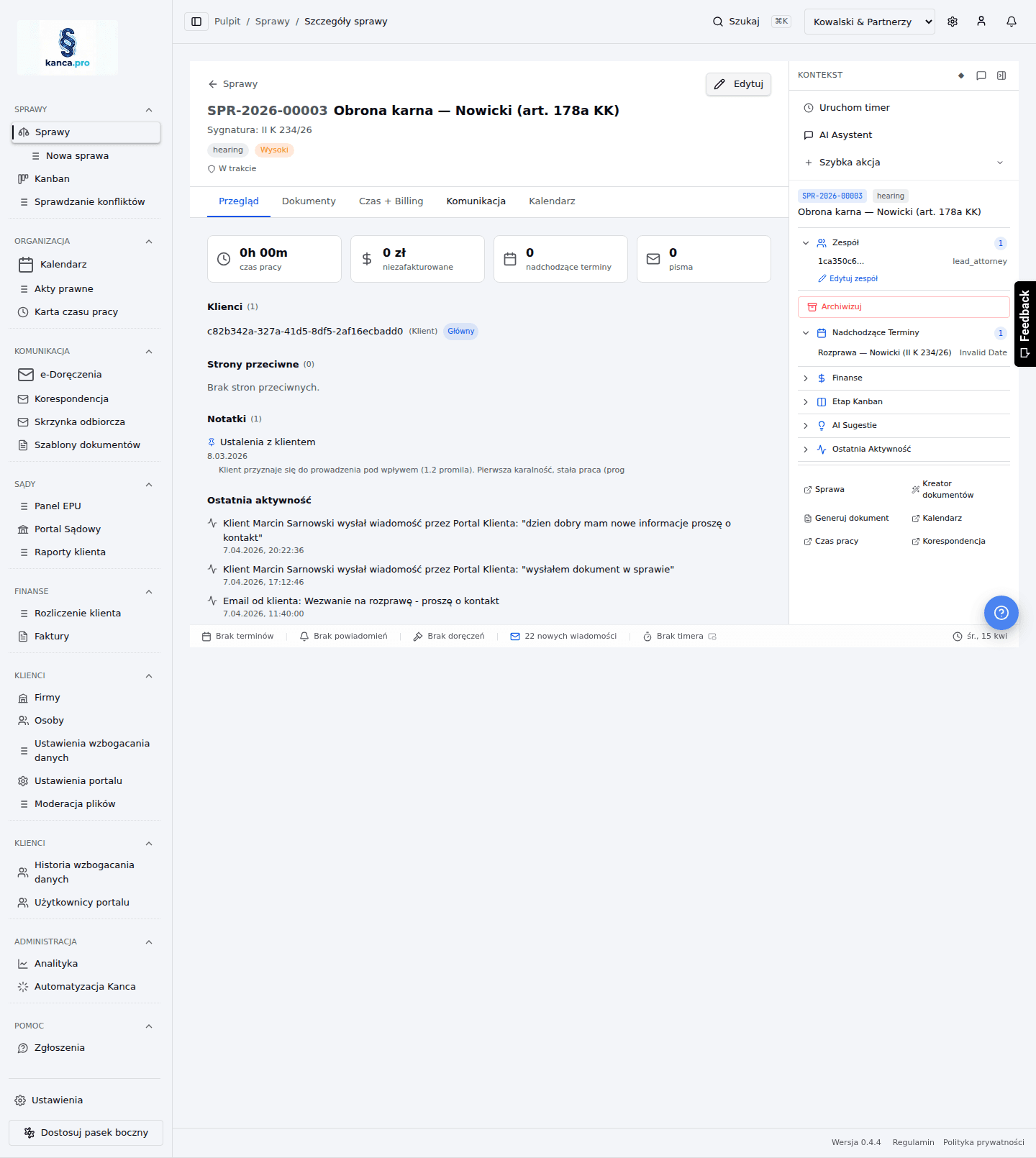Screen dimensions: 1036x1158
Task: Click the blue help question mark button
Action: 1001,613
